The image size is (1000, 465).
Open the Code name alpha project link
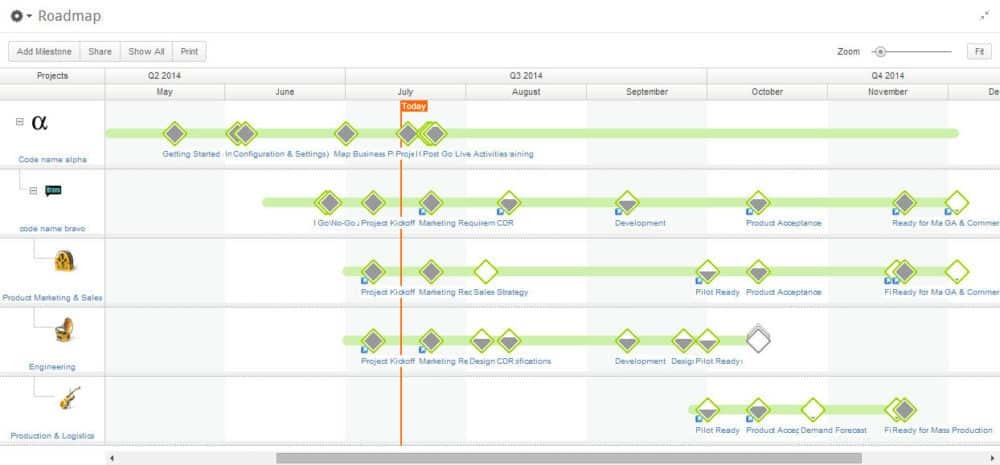pyautogui.click(x=51, y=159)
